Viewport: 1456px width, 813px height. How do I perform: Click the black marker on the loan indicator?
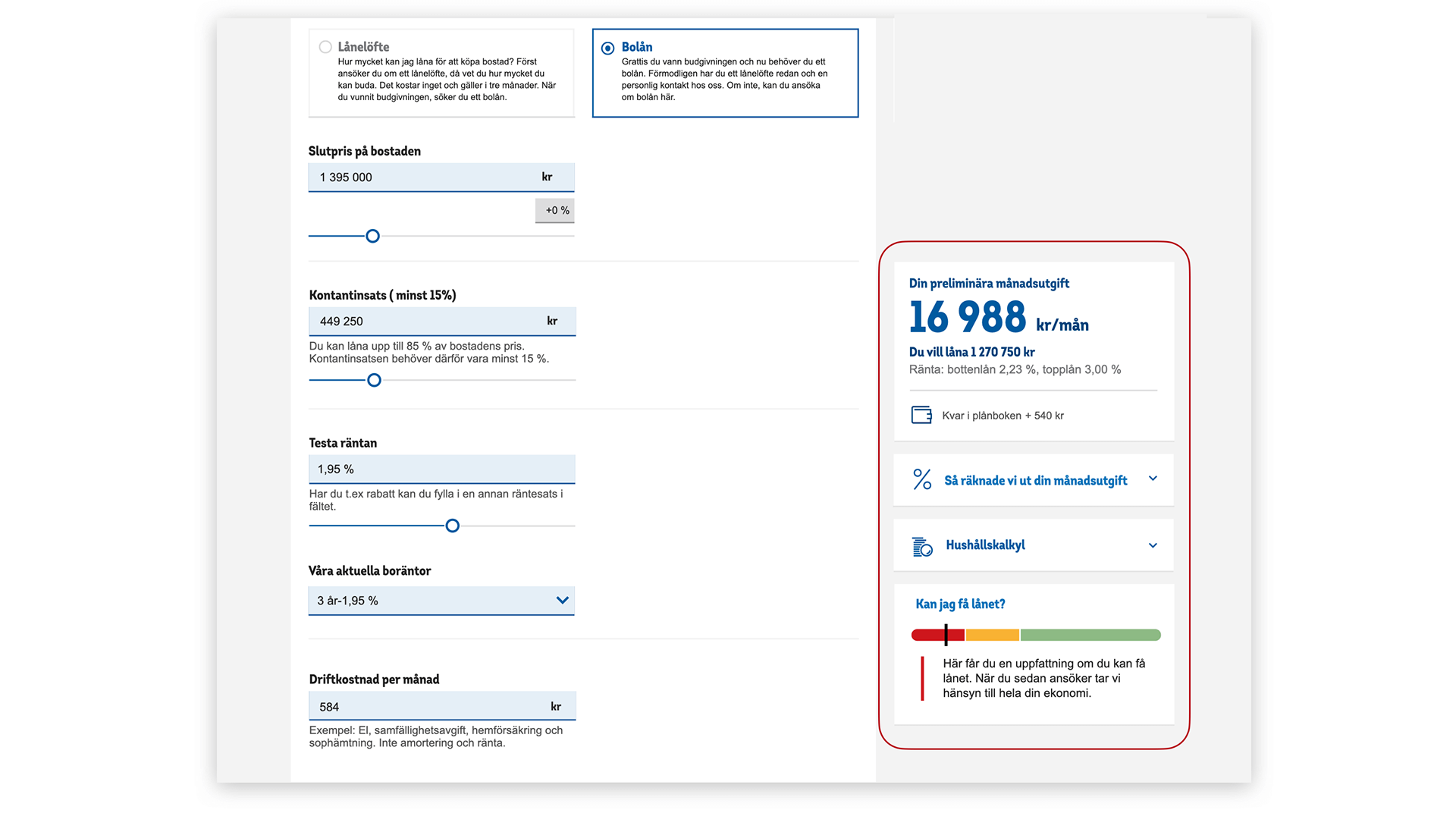click(x=946, y=635)
